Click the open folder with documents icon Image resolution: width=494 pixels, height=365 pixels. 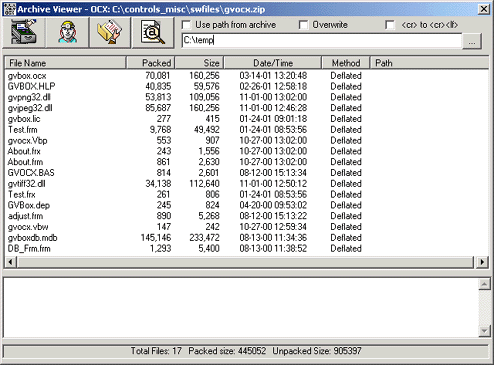tap(110, 32)
